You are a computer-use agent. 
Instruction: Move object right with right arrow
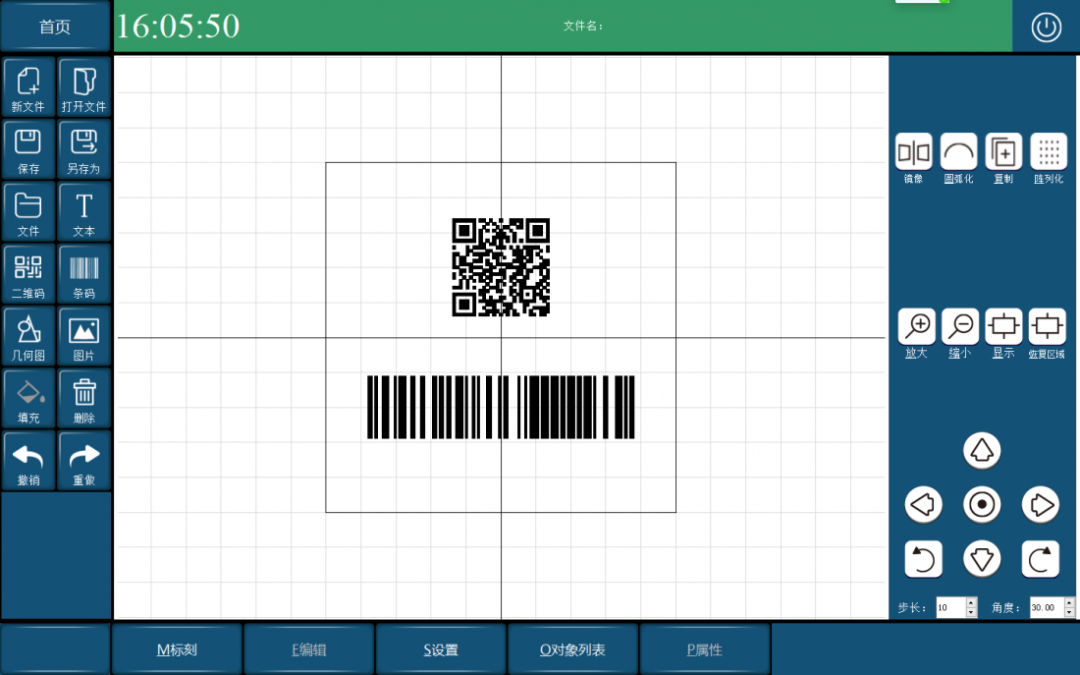click(x=1040, y=505)
